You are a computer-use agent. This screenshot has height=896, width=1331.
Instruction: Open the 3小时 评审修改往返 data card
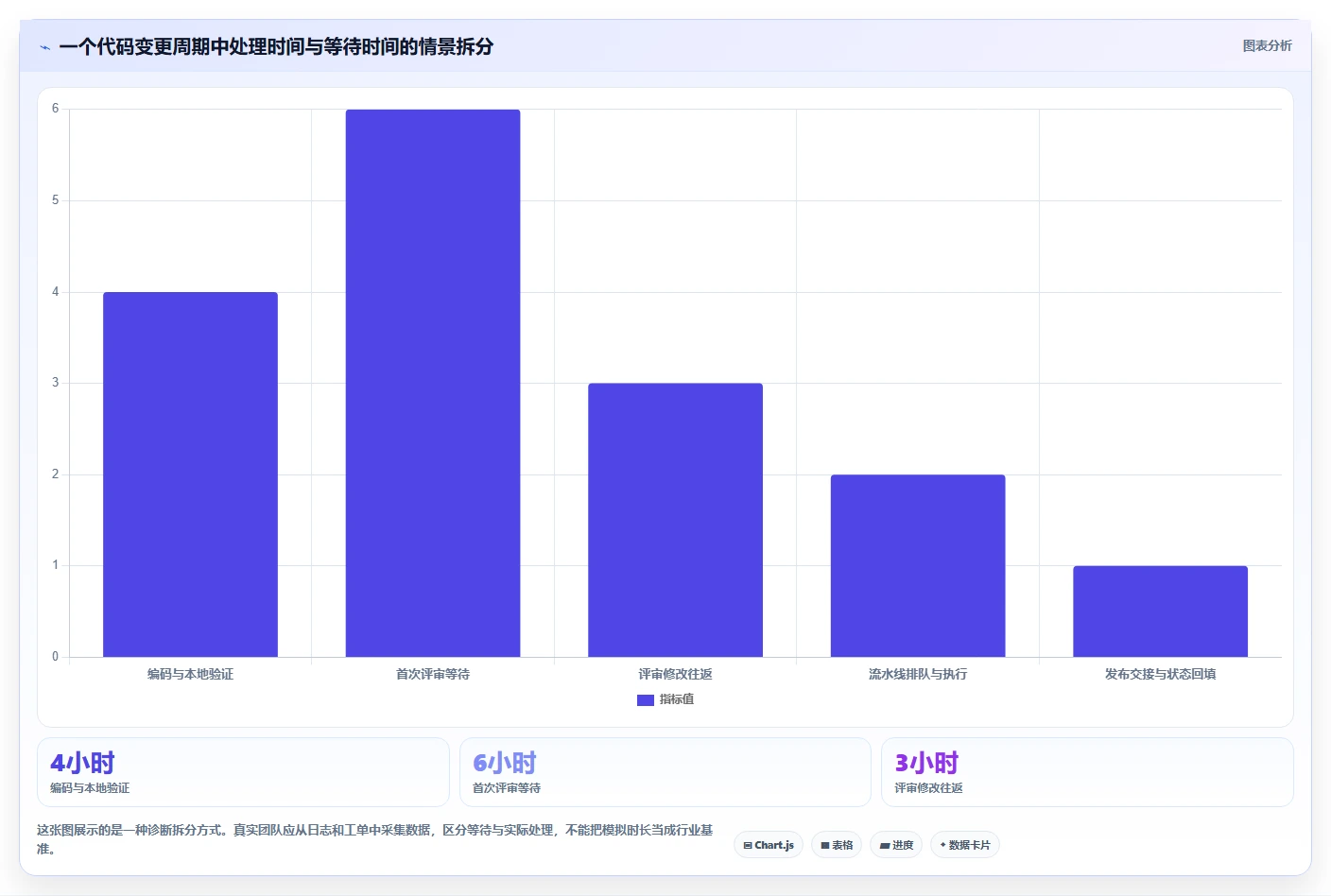[x=1087, y=772]
